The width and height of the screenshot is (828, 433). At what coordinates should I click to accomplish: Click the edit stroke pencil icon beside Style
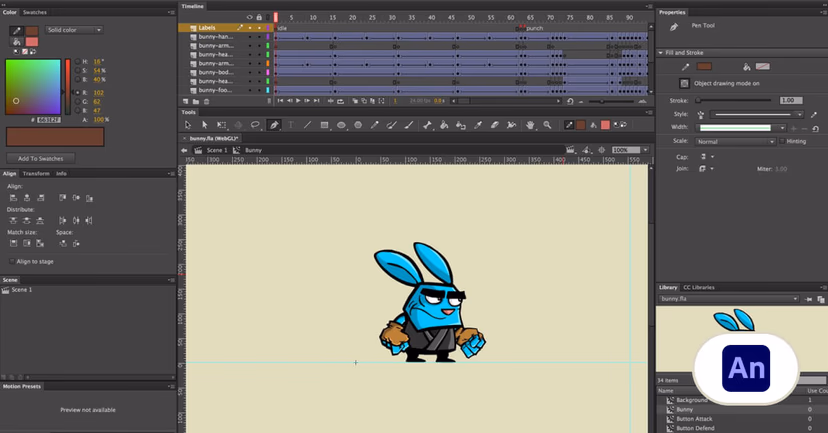coord(814,114)
